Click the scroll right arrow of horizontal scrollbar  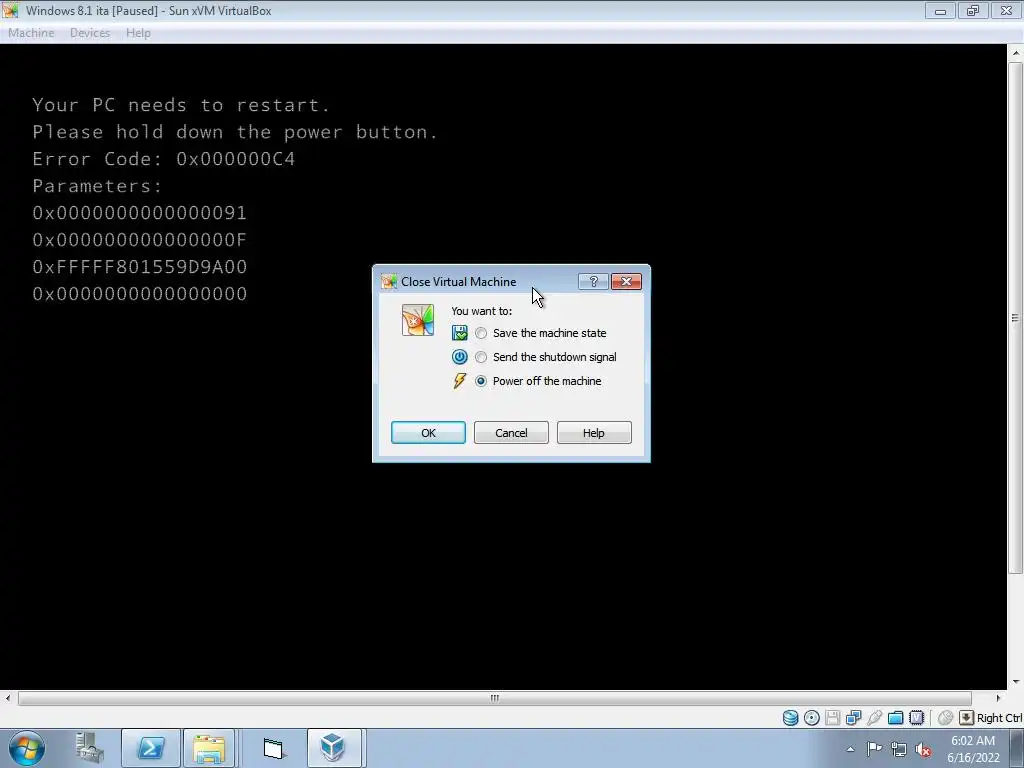998,698
